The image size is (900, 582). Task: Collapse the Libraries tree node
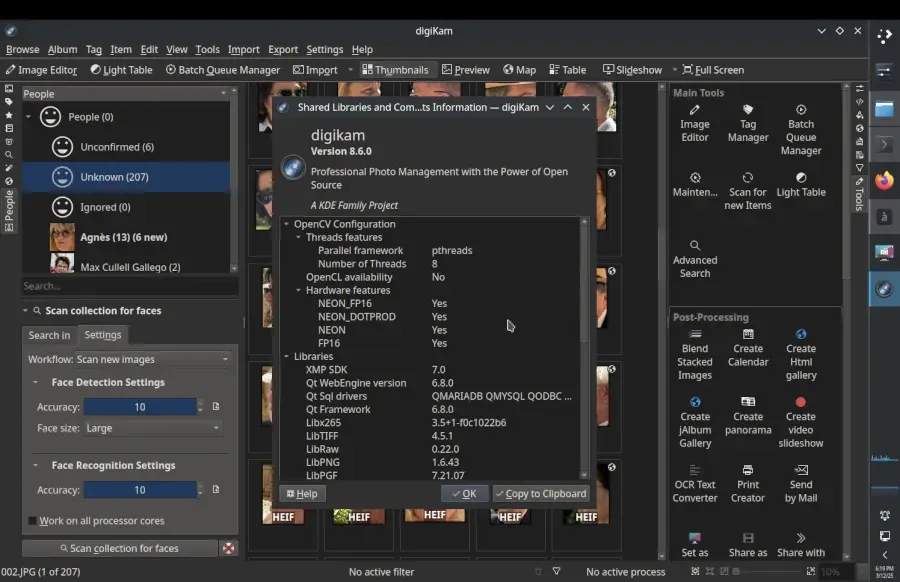coord(286,356)
